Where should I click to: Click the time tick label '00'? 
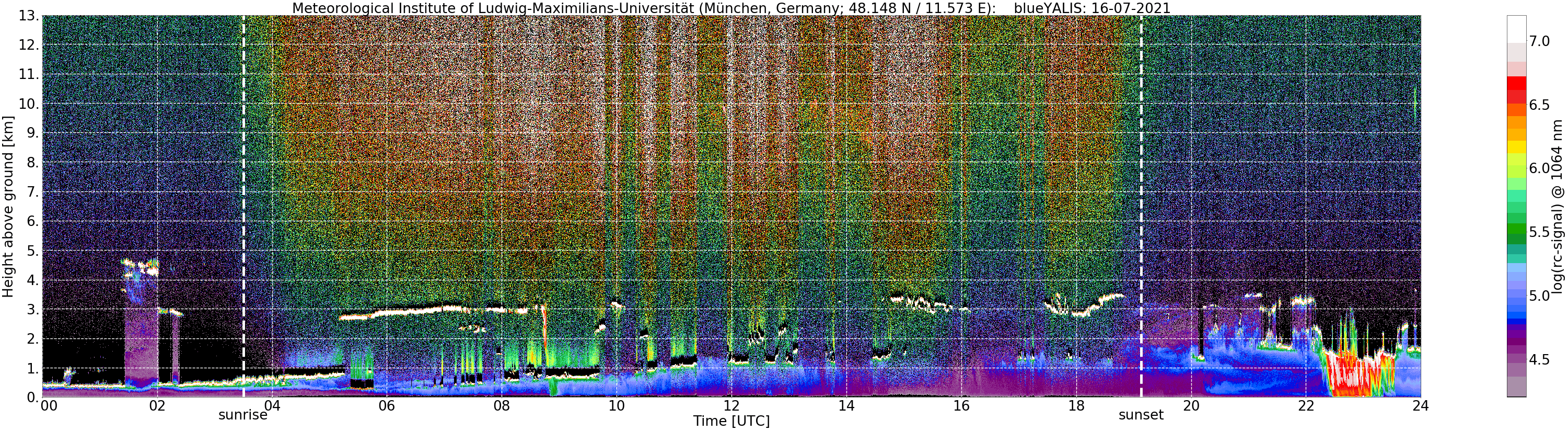(49, 406)
